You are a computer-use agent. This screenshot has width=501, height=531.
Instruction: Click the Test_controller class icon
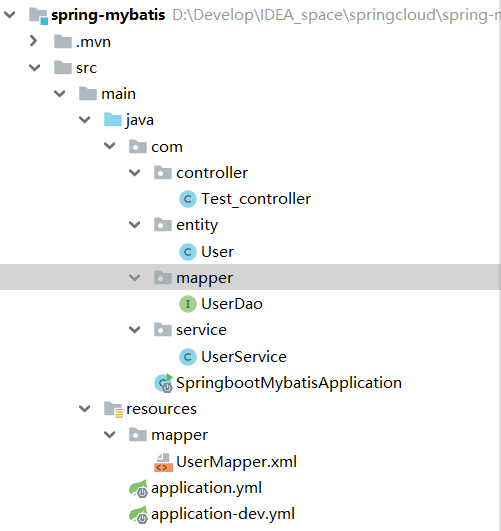tap(188, 199)
